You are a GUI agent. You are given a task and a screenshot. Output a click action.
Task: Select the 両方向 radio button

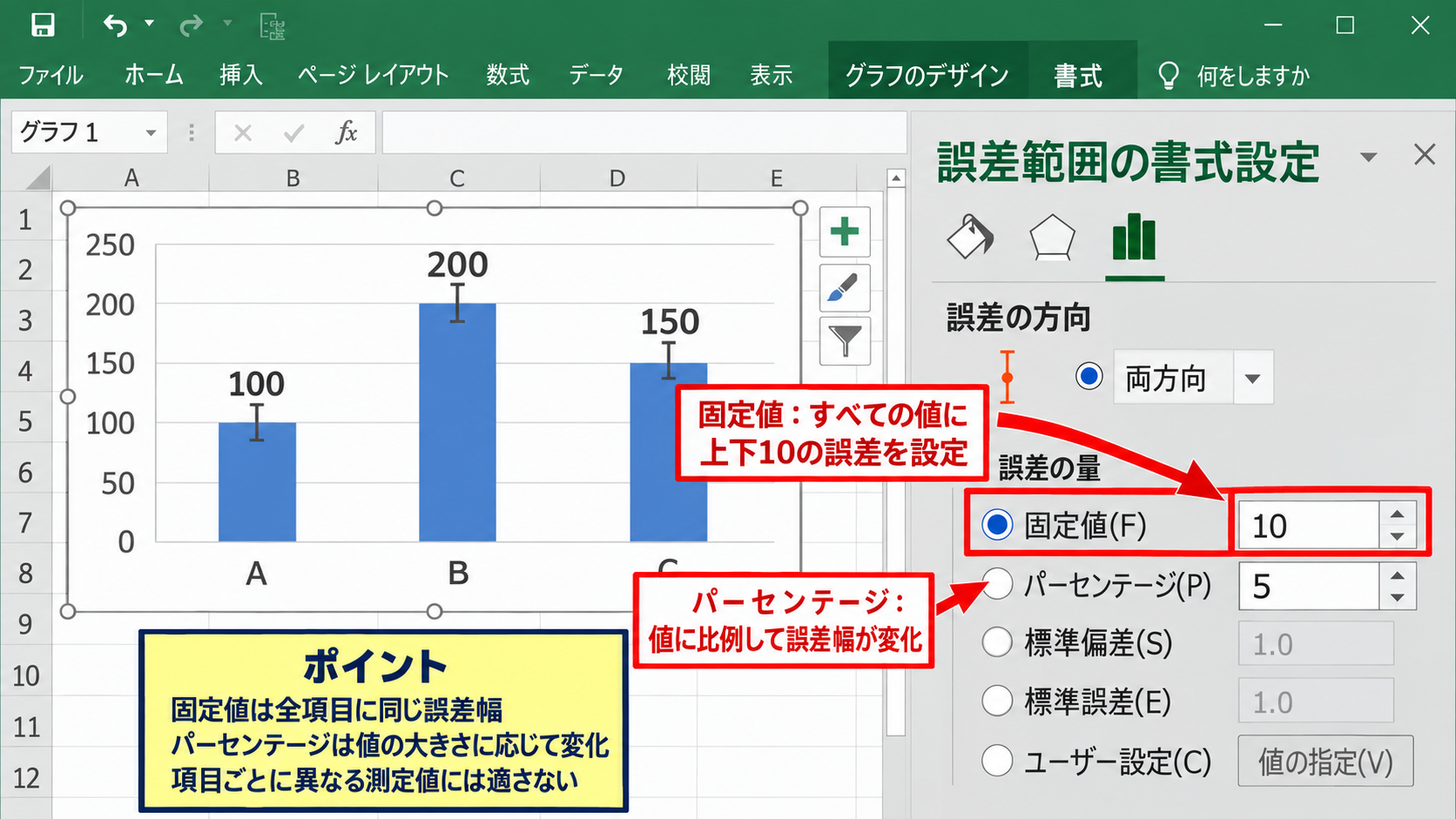(1089, 376)
